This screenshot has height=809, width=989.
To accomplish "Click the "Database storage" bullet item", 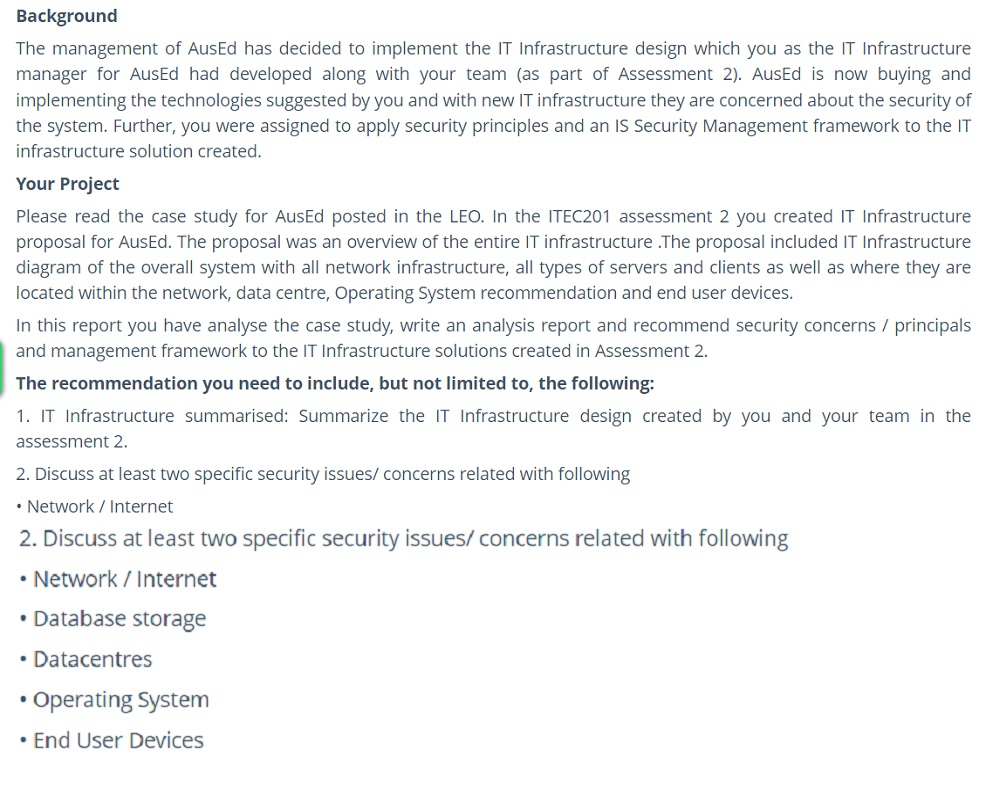I will (x=119, y=619).
